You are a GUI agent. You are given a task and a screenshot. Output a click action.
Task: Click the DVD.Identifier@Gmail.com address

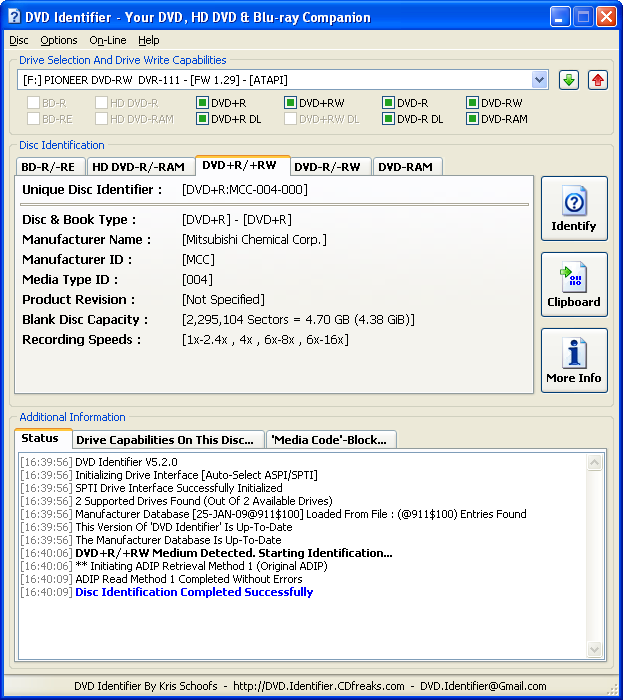coord(483,686)
